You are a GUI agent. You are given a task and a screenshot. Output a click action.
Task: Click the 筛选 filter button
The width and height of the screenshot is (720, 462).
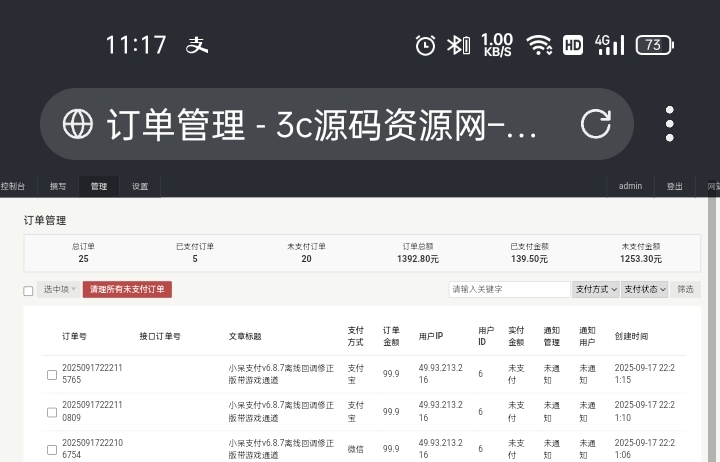click(685, 289)
